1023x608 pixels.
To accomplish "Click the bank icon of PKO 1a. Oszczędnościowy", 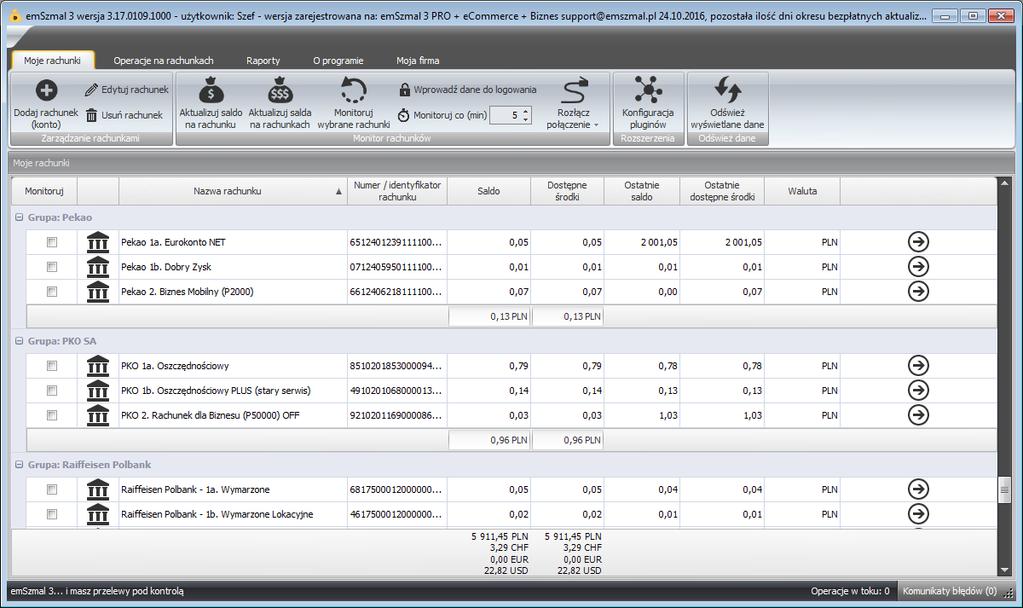I will point(98,365).
